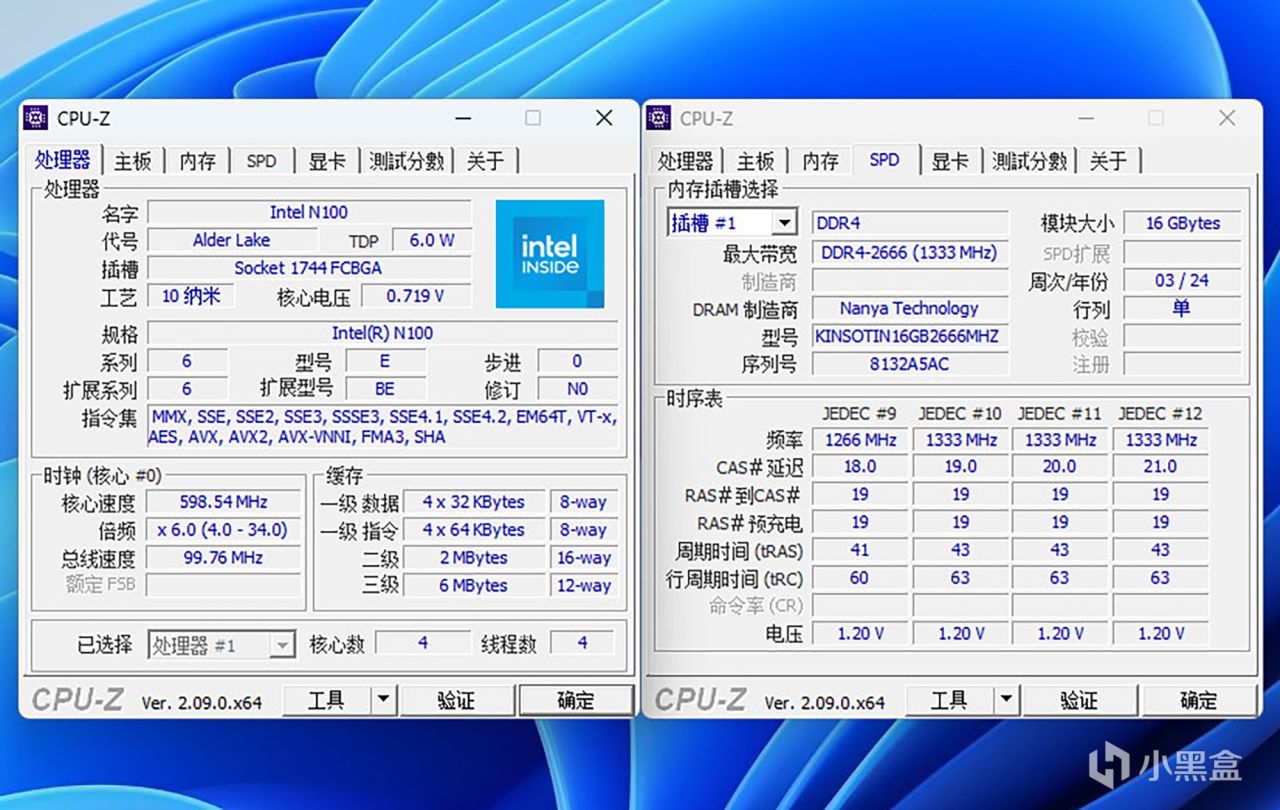Select the SPD tab in left window
Screen dimensions: 1280x810
click(x=261, y=161)
